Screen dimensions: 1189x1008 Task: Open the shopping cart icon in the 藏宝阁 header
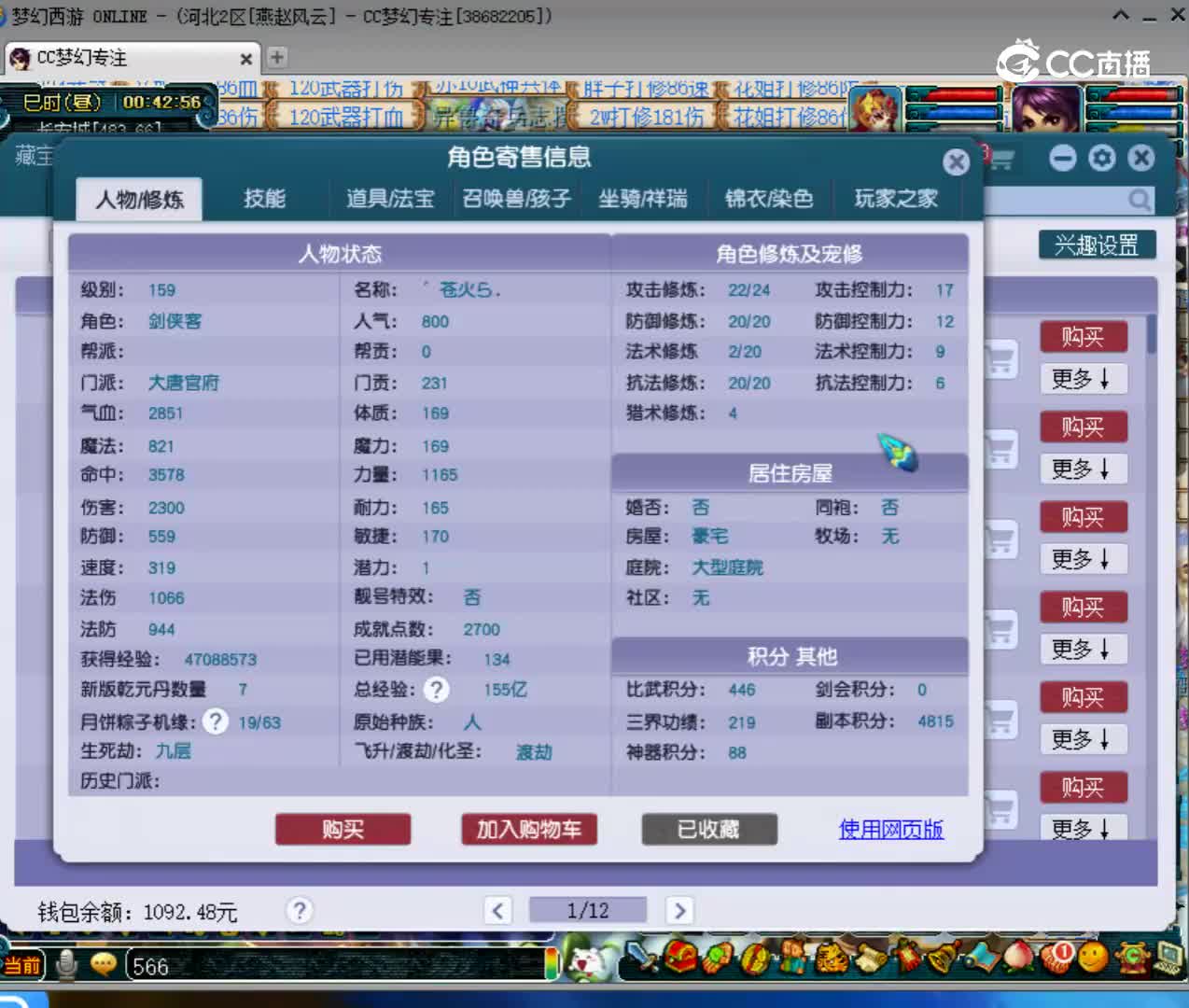pyautogui.click(x=1000, y=160)
